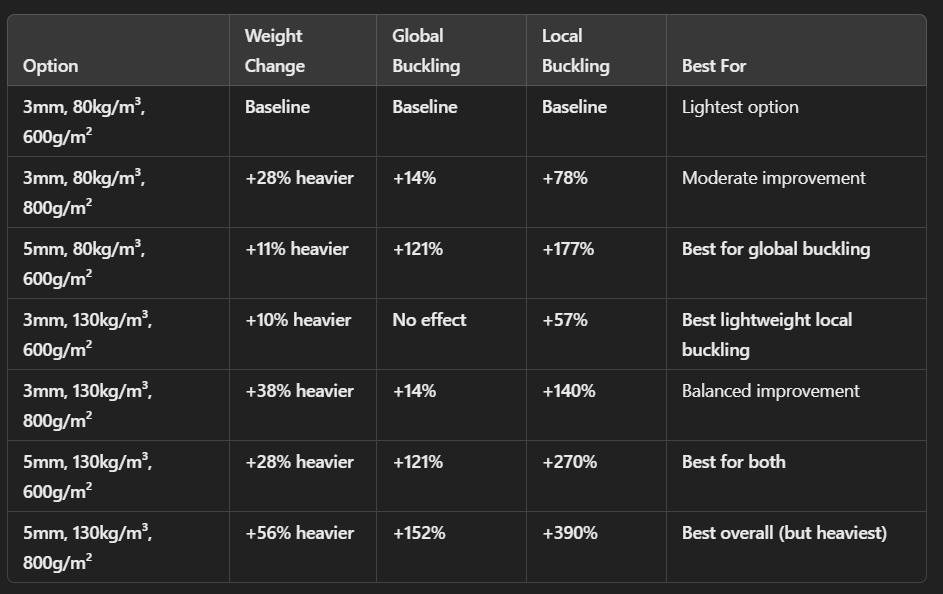Select the +270% local buckling value

coord(569,462)
